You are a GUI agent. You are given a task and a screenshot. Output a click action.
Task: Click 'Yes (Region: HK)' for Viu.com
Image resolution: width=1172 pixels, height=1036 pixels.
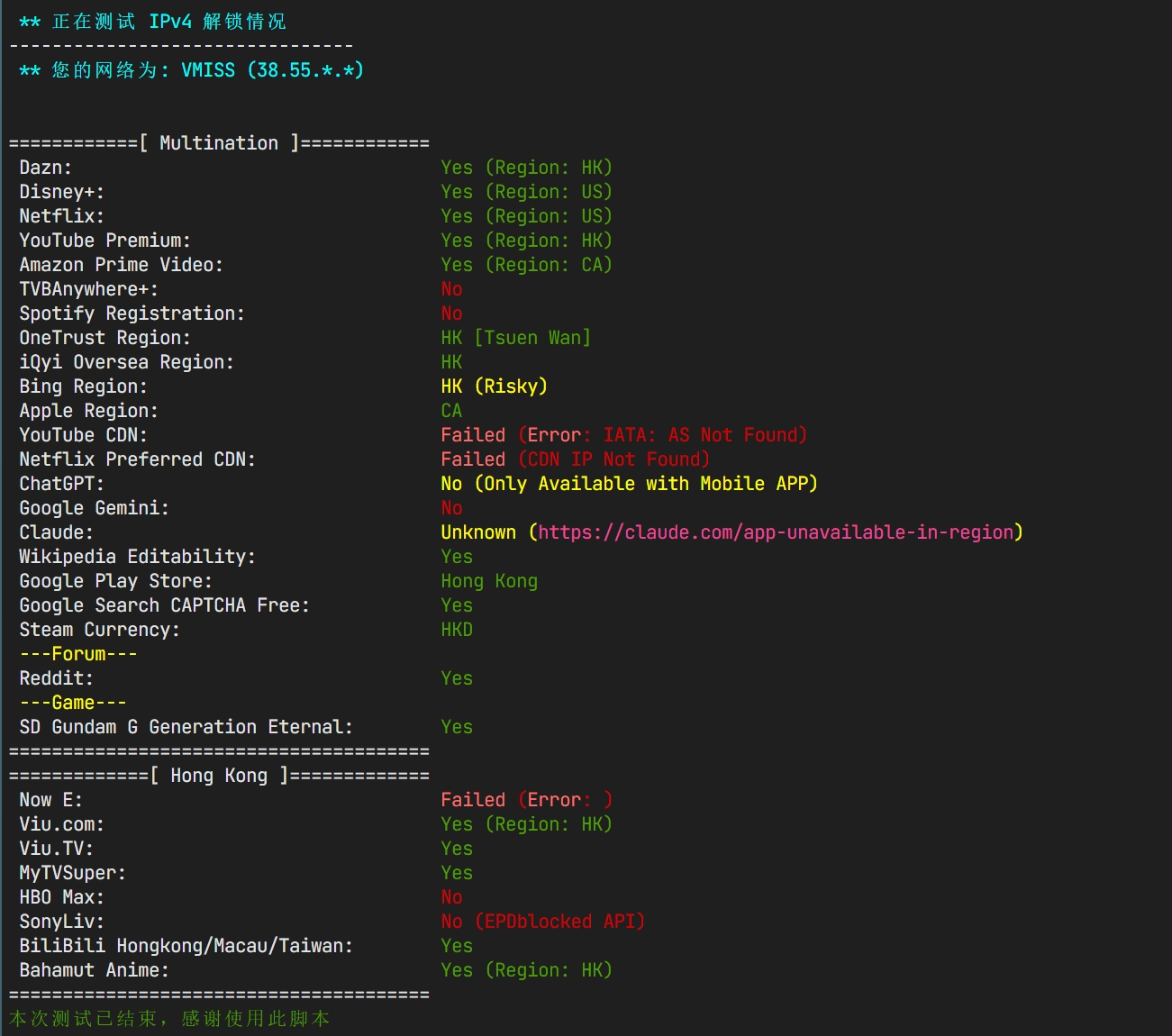526,824
